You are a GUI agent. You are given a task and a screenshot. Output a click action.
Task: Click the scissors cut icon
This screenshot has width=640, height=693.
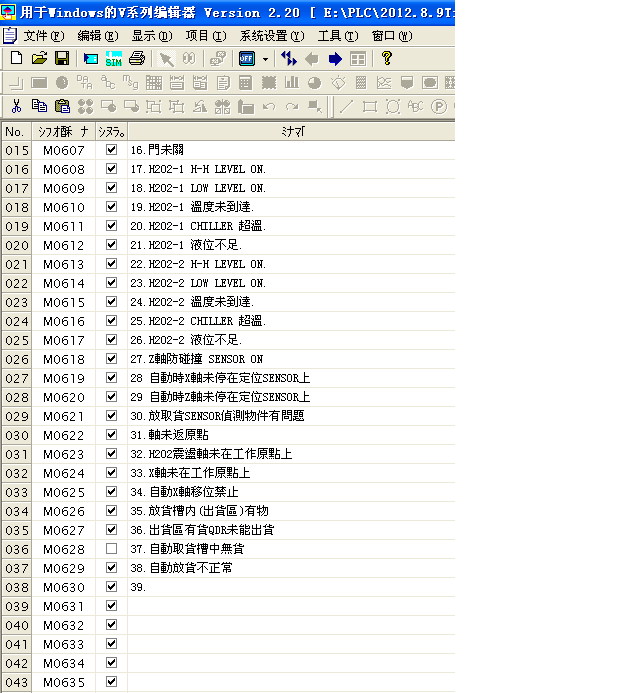point(16,106)
